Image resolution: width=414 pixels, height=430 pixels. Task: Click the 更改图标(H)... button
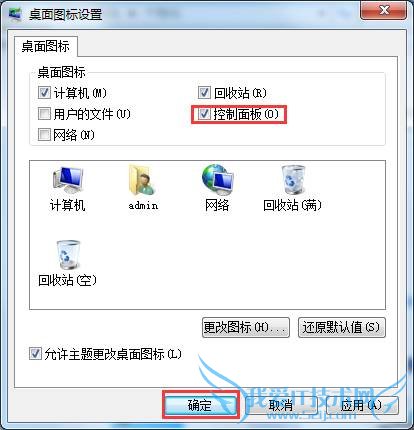[246, 327]
